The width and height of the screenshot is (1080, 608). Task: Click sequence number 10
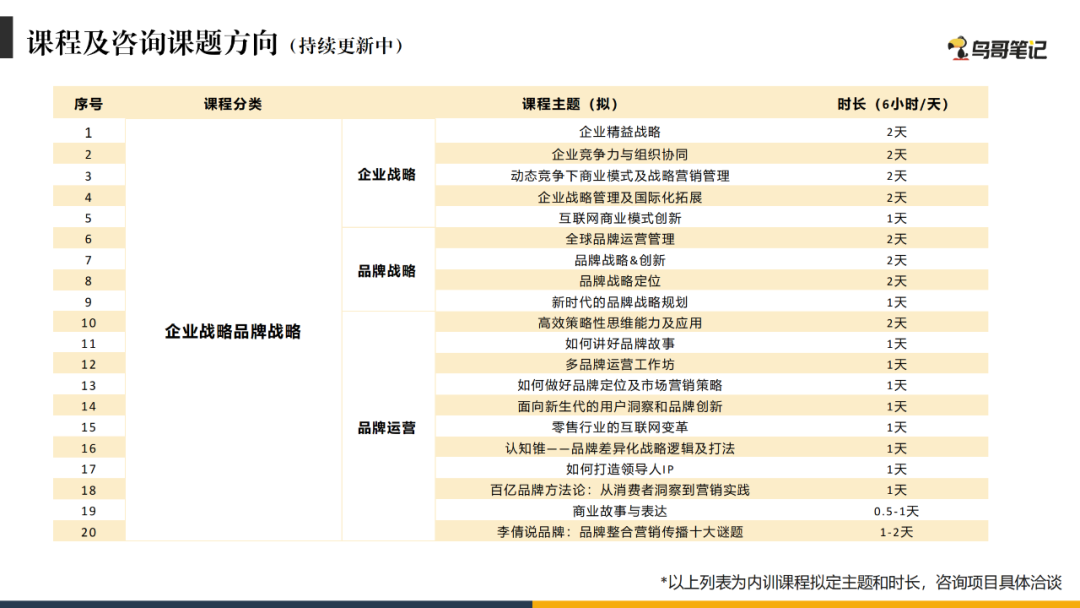88,323
